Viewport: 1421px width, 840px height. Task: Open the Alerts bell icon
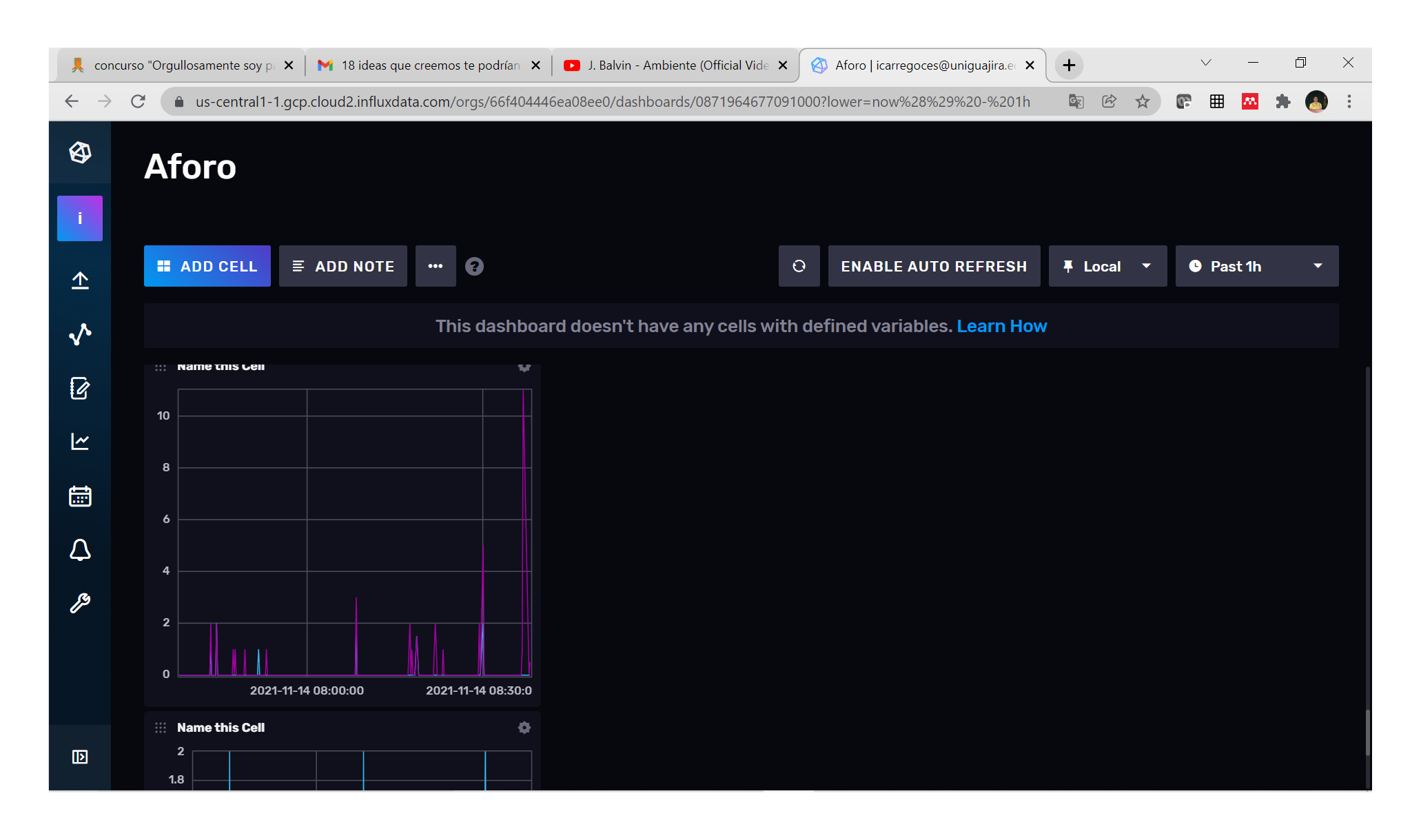click(80, 550)
